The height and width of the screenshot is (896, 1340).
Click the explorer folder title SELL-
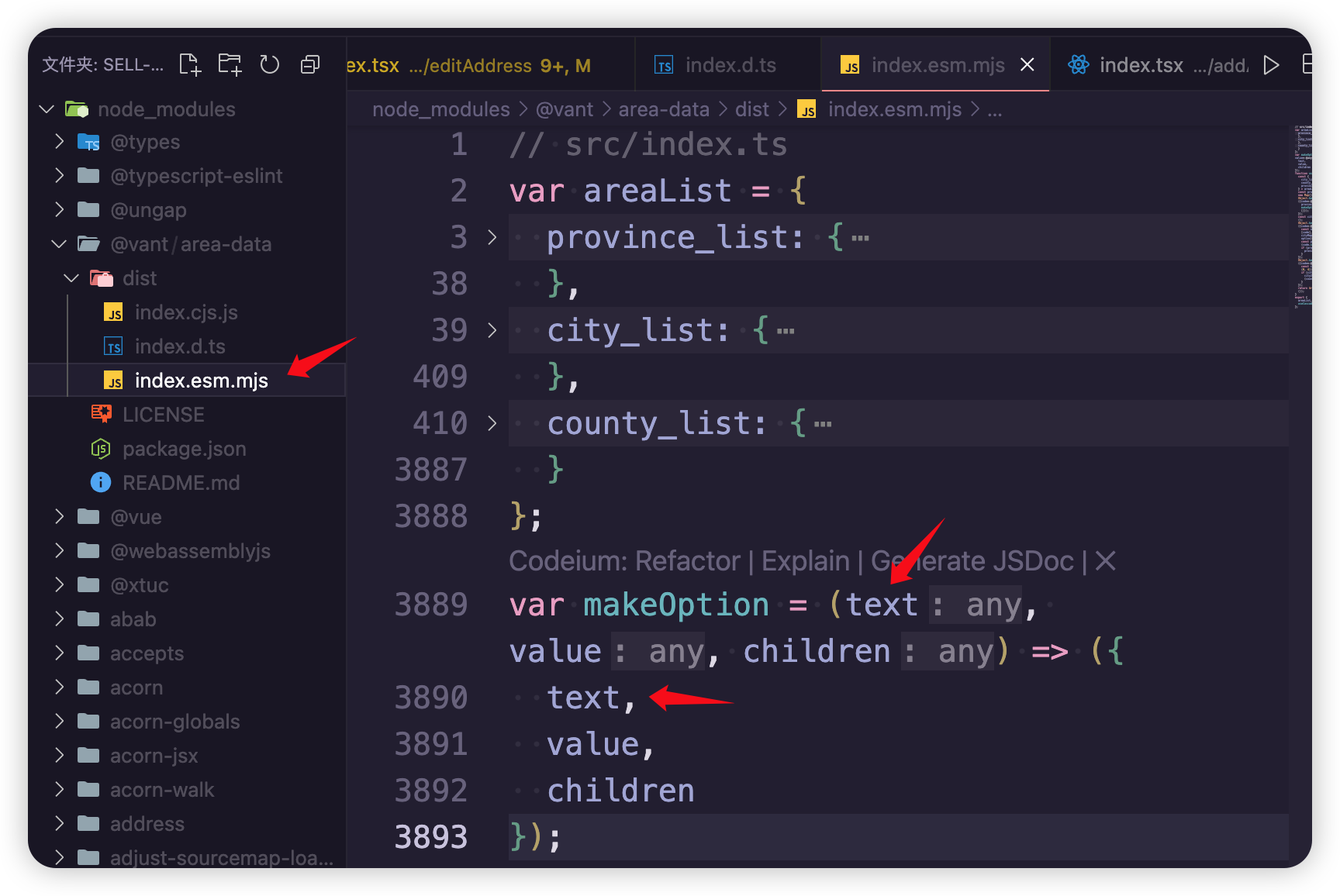[102, 64]
